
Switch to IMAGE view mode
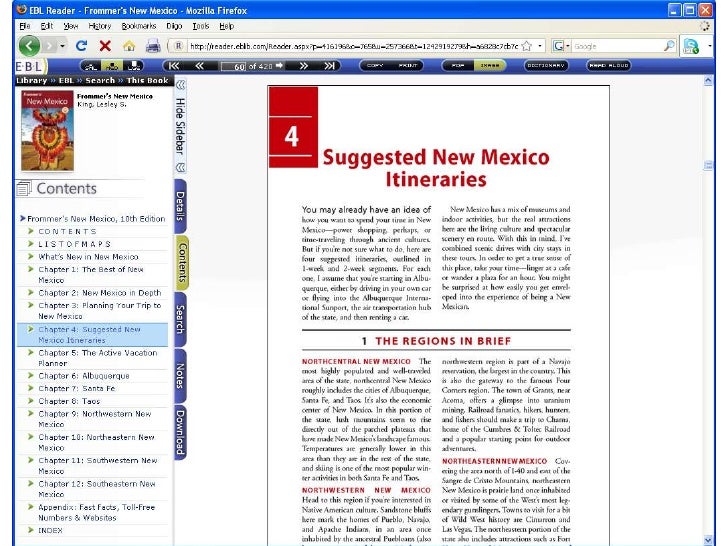[x=489, y=65]
